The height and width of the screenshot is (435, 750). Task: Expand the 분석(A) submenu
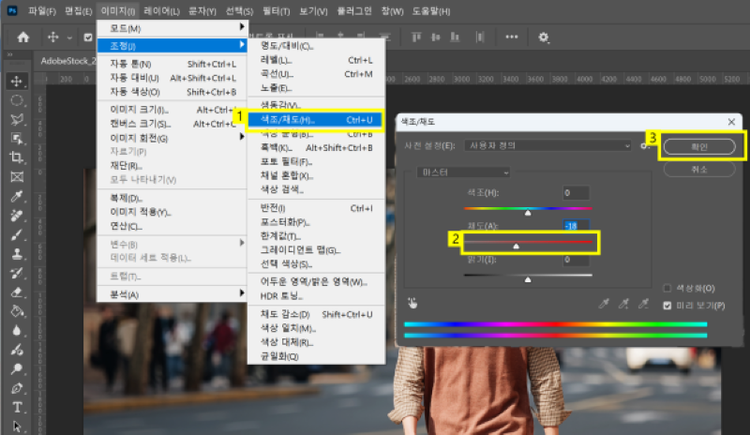pos(172,294)
